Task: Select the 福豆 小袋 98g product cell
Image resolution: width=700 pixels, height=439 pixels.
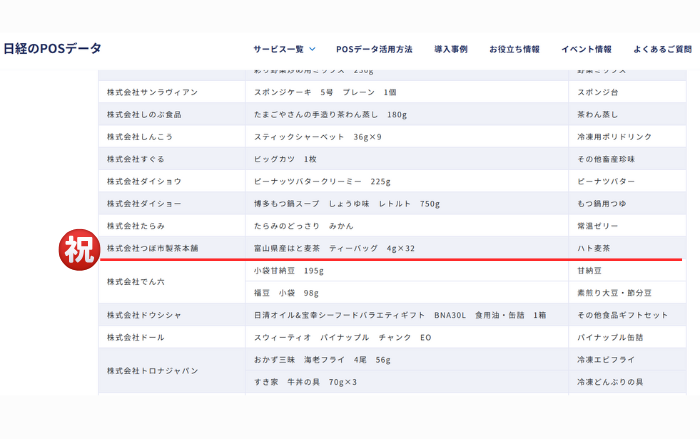Action: coord(407,293)
